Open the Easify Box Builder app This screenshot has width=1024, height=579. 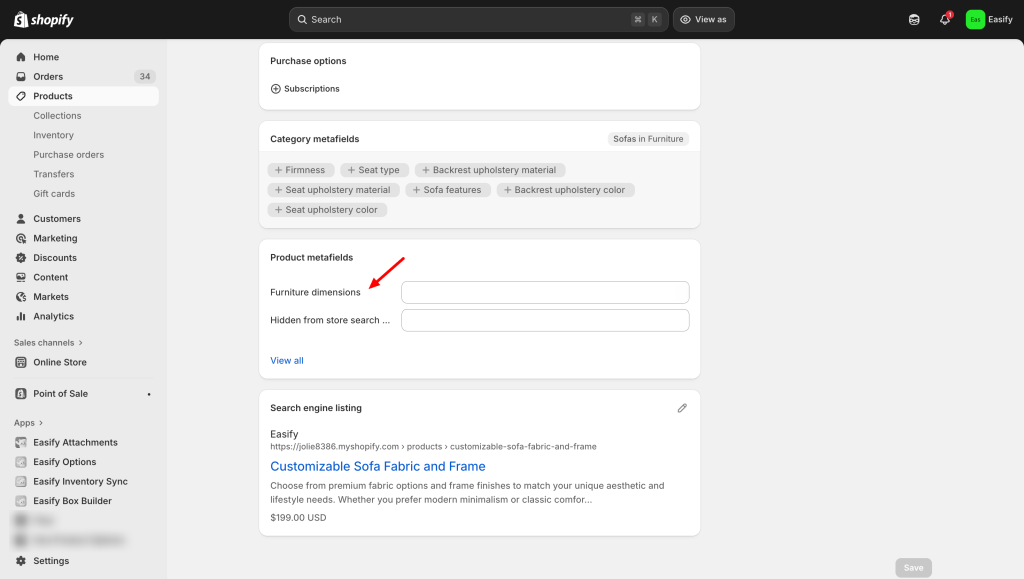pyautogui.click(x=72, y=501)
